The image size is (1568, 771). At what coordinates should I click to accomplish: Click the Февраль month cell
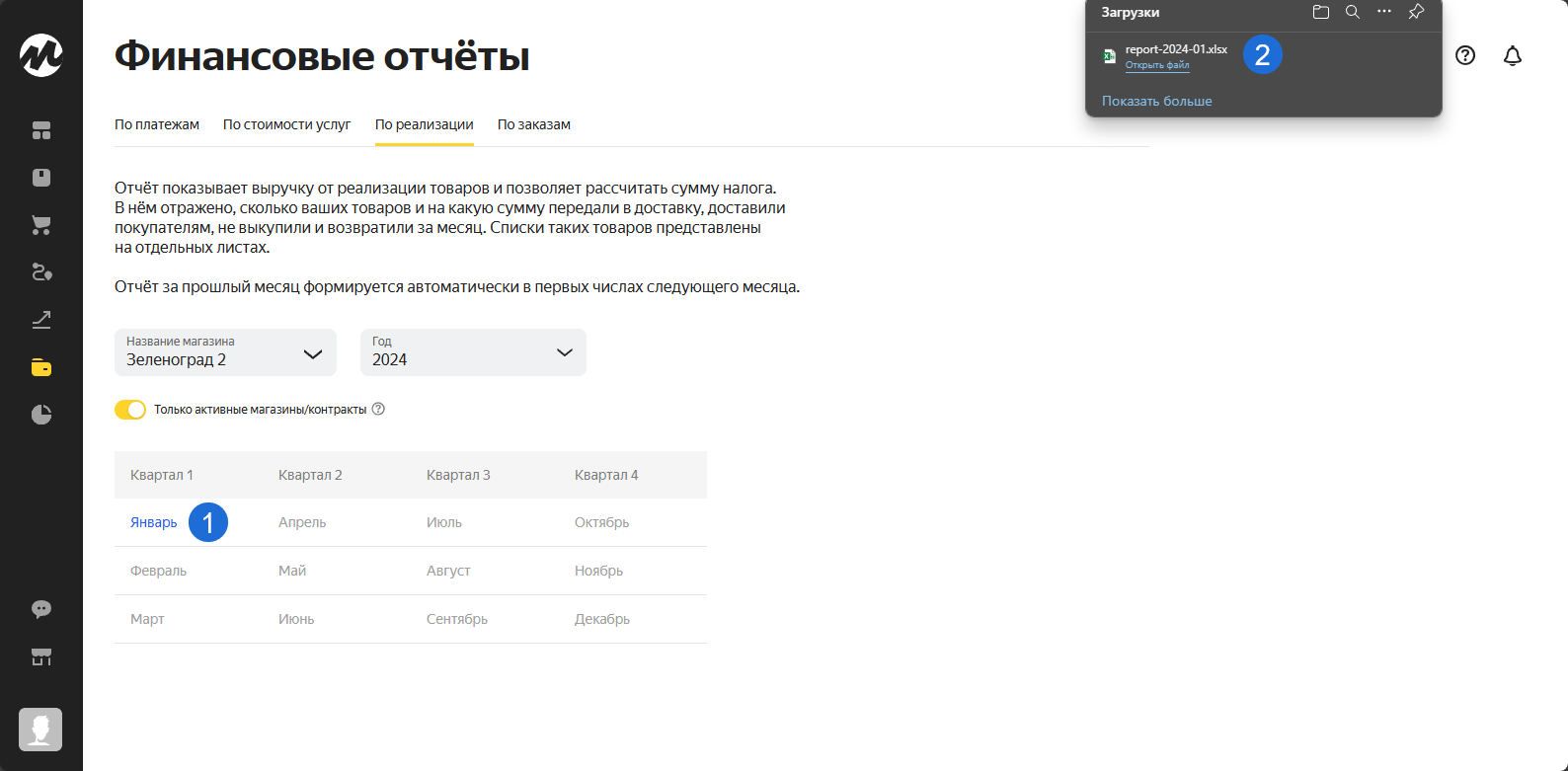pos(158,571)
